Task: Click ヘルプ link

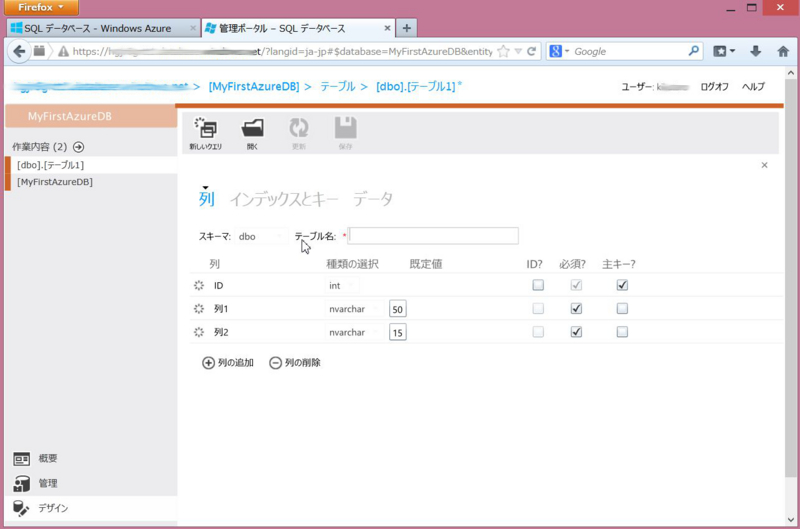Action: 753,87
